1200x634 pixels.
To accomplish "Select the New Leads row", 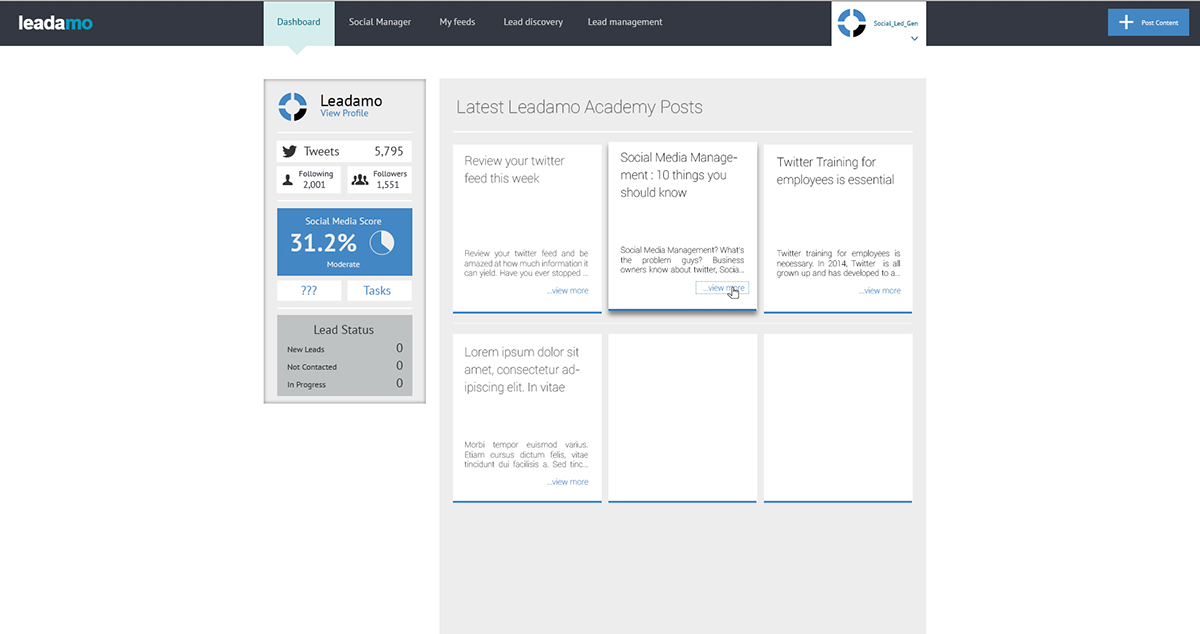I will tap(344, 349).
